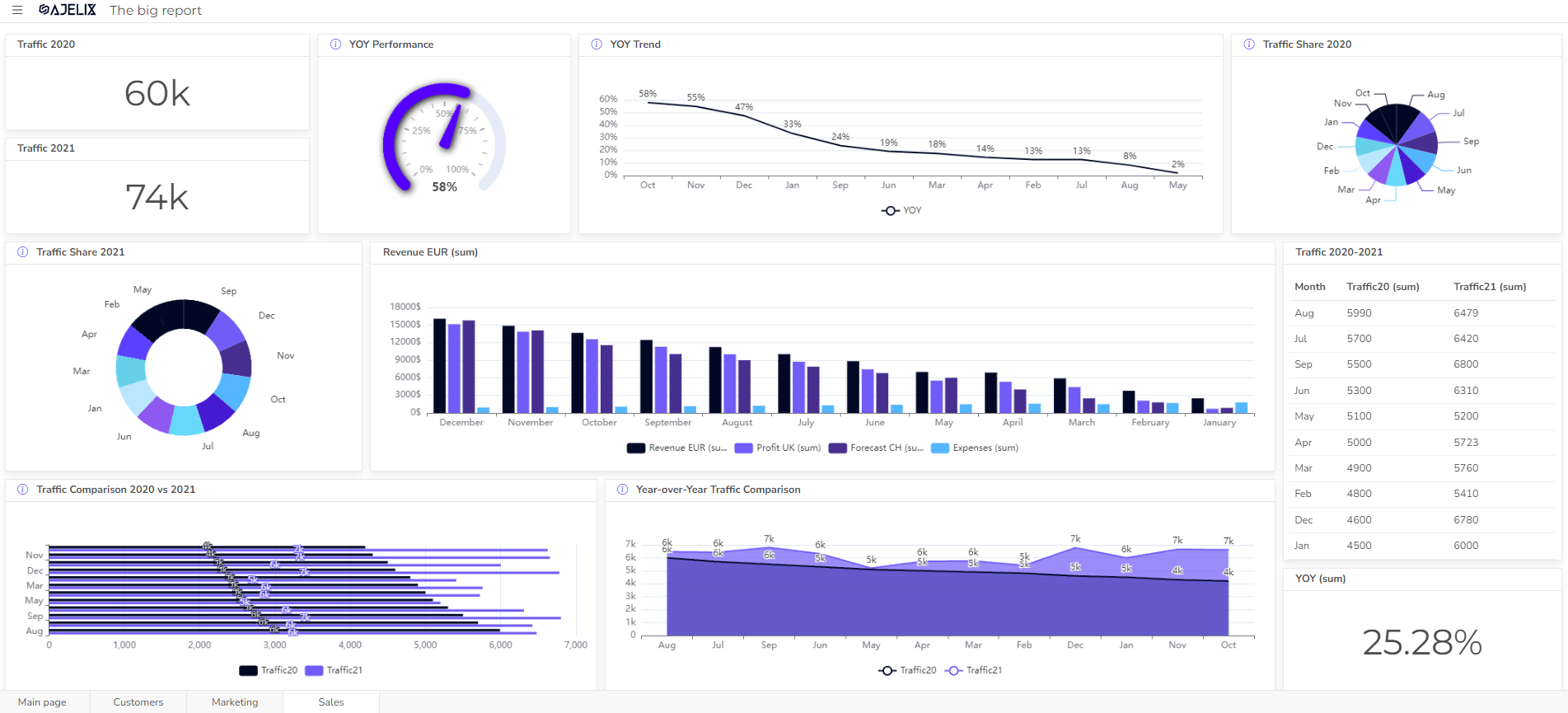Image resolution: width=1568 pixels, height=713 pixels.
Task: Click the 74k Traffic 2021 value
Action: [157, 198]
